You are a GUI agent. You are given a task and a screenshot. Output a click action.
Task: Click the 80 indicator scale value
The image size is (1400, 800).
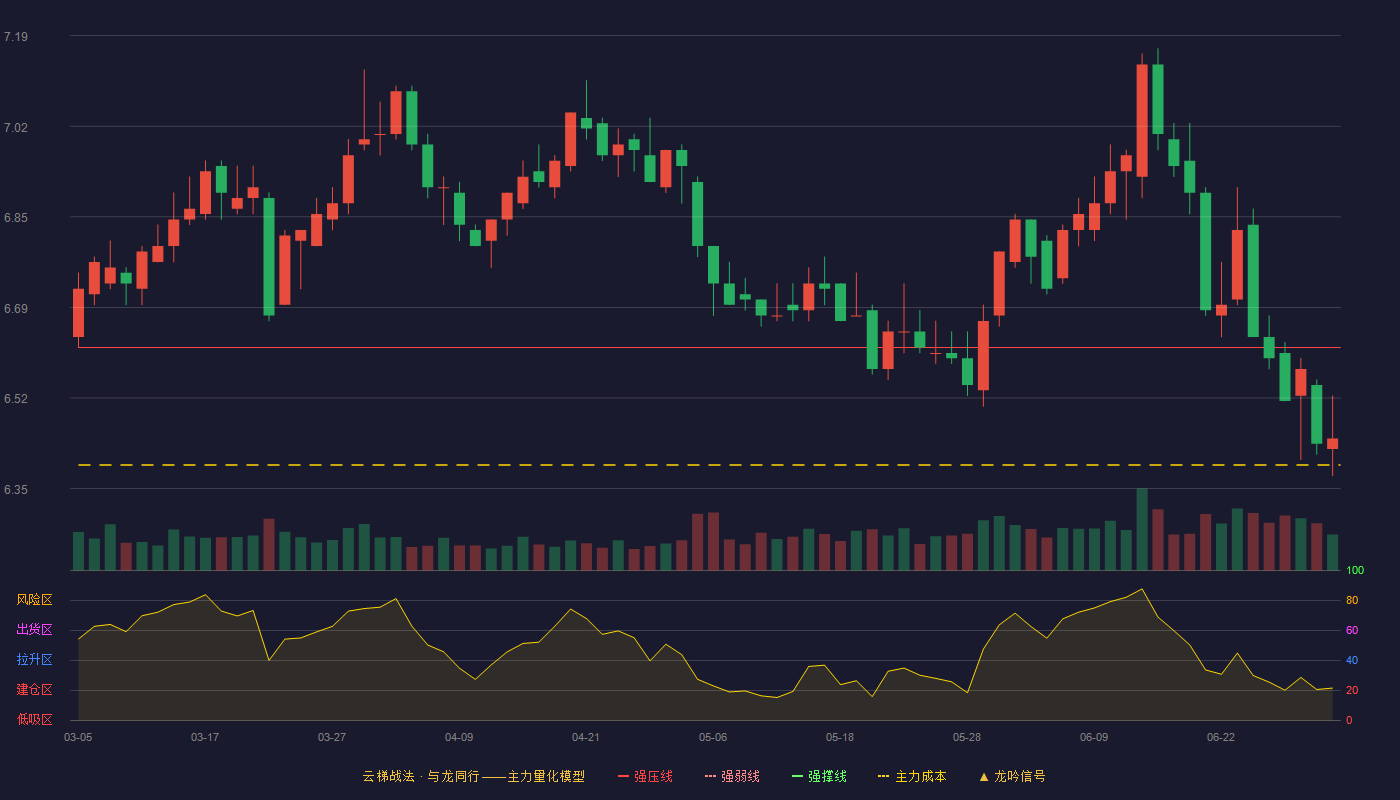pyautogui.click(x=1352, y=600)
